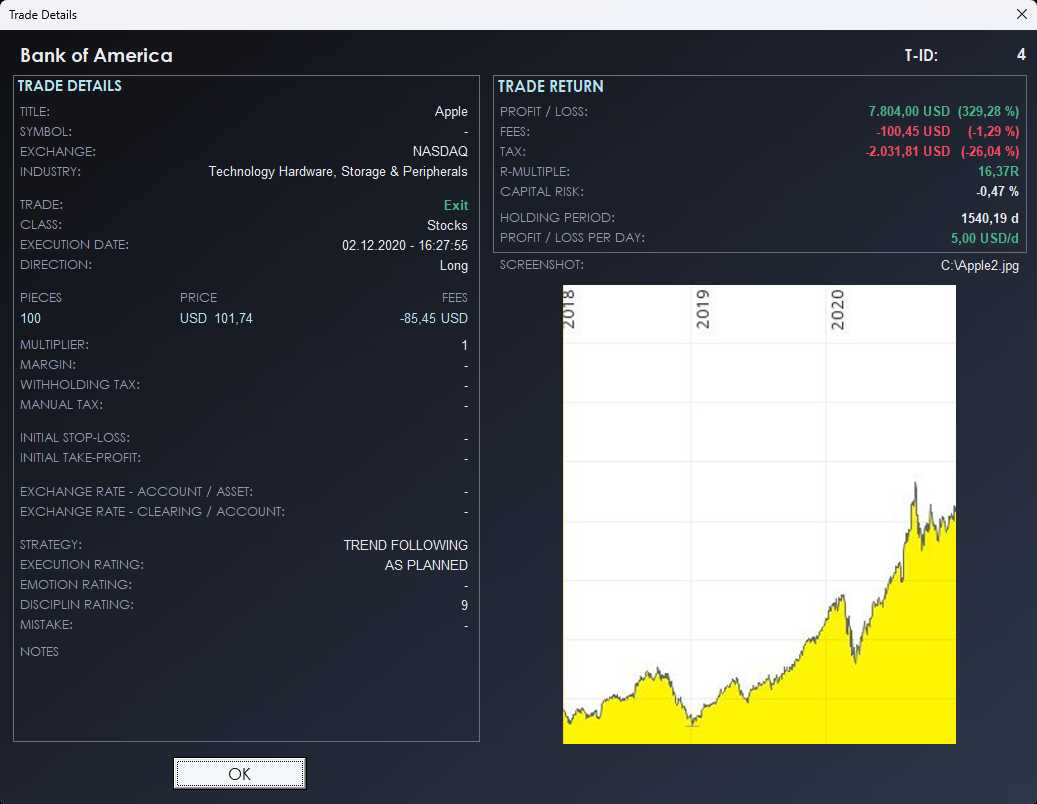Click the OK button

pyautogui.click(x=239, y=774)
